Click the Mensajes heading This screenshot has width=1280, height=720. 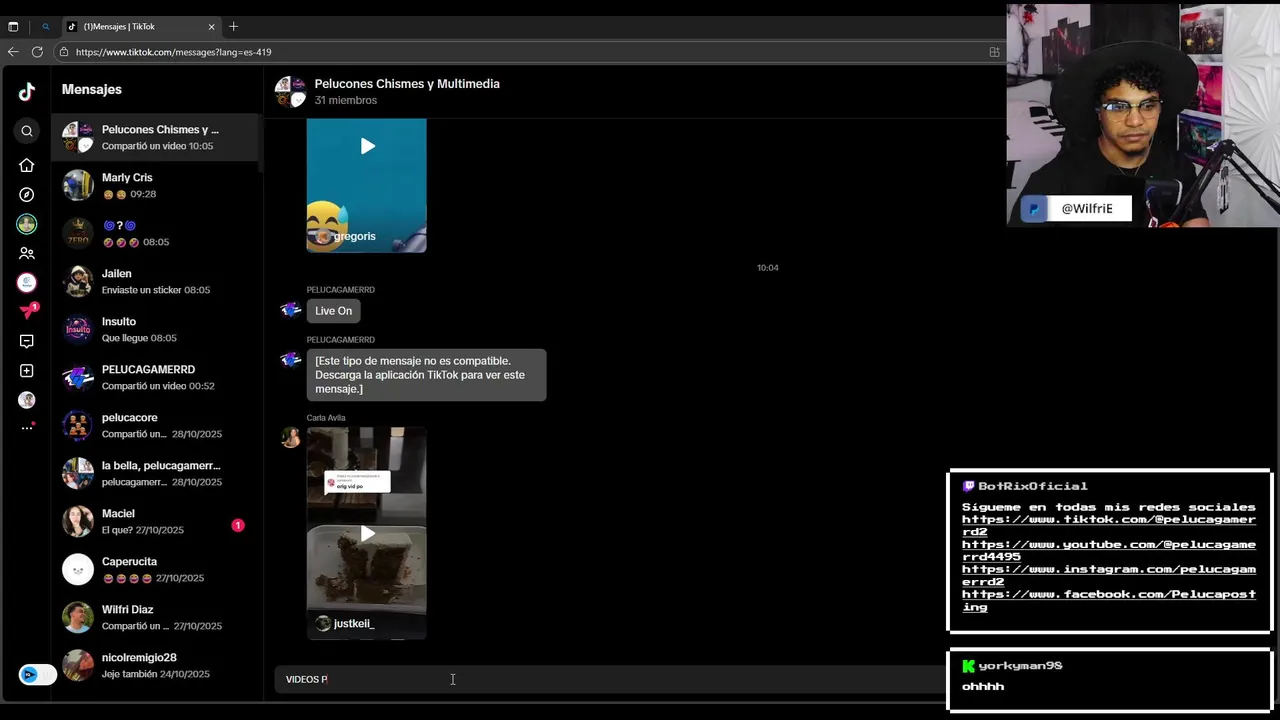(x=92, y=90)
